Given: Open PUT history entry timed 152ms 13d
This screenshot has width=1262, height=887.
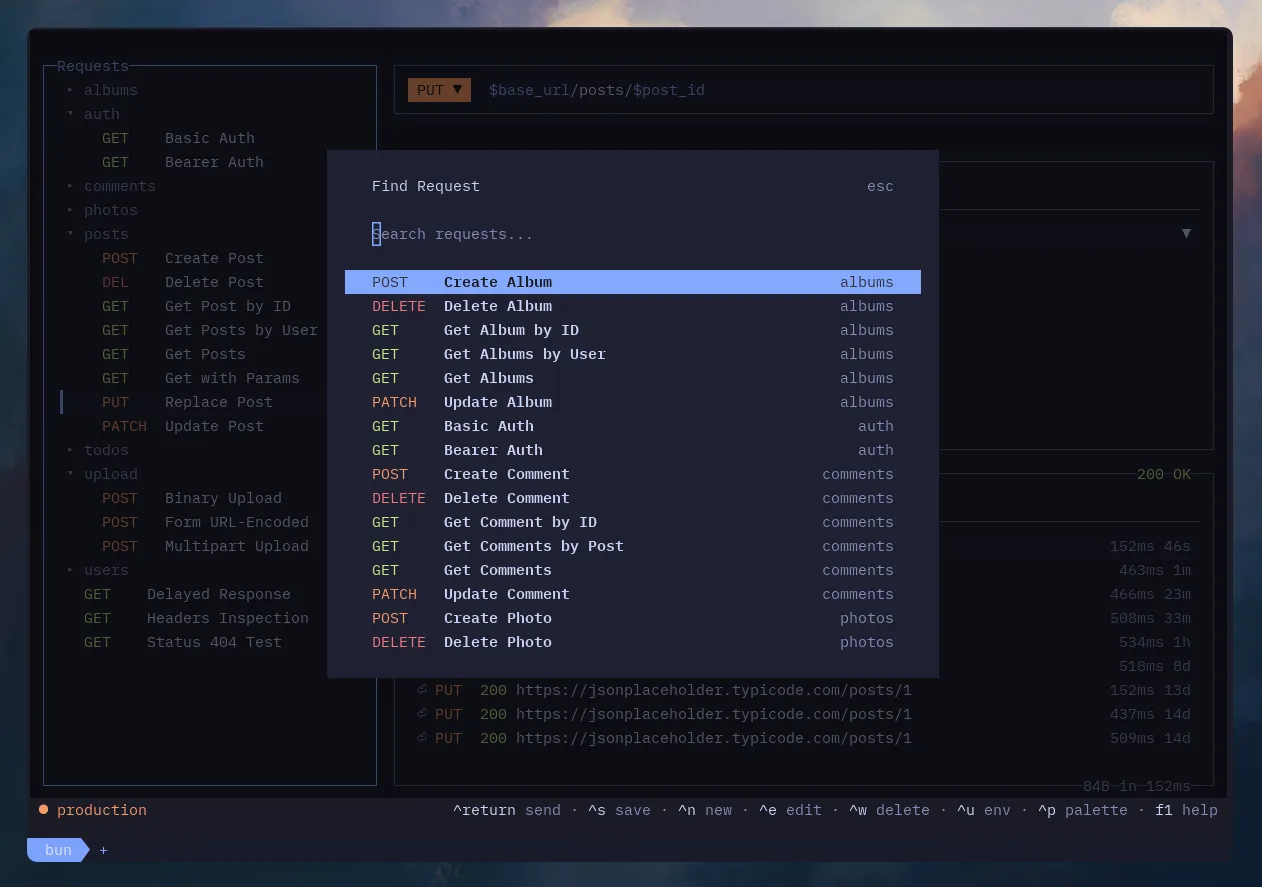Looking at the screenshot, I should point(803,690).
